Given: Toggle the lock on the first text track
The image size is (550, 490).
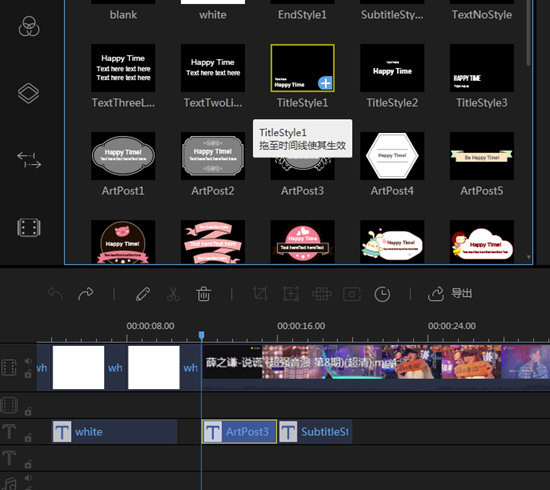Looking at the screenshot, I should coord(28,438).
